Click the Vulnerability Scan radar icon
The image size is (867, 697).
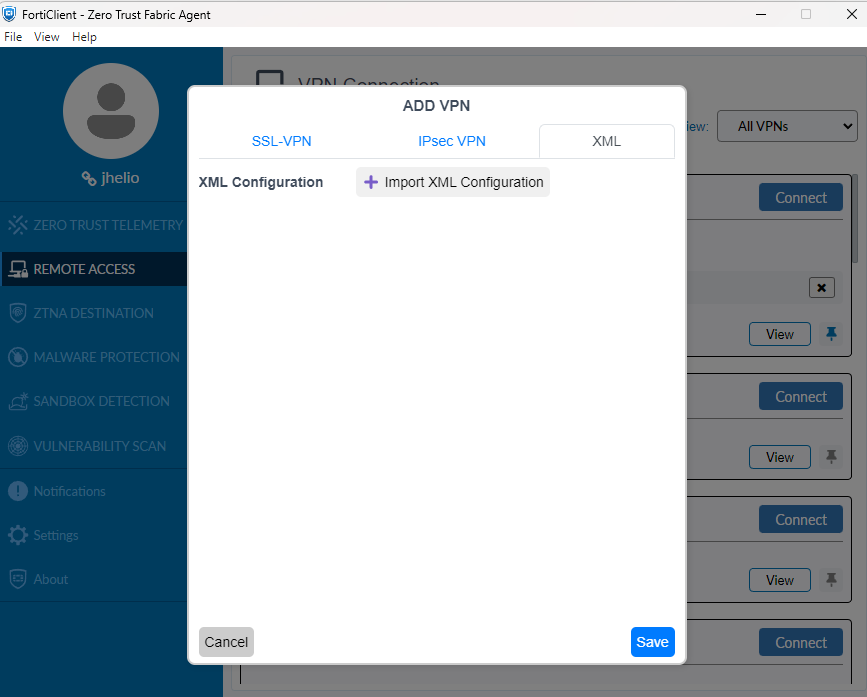click(x=18, y=446)
